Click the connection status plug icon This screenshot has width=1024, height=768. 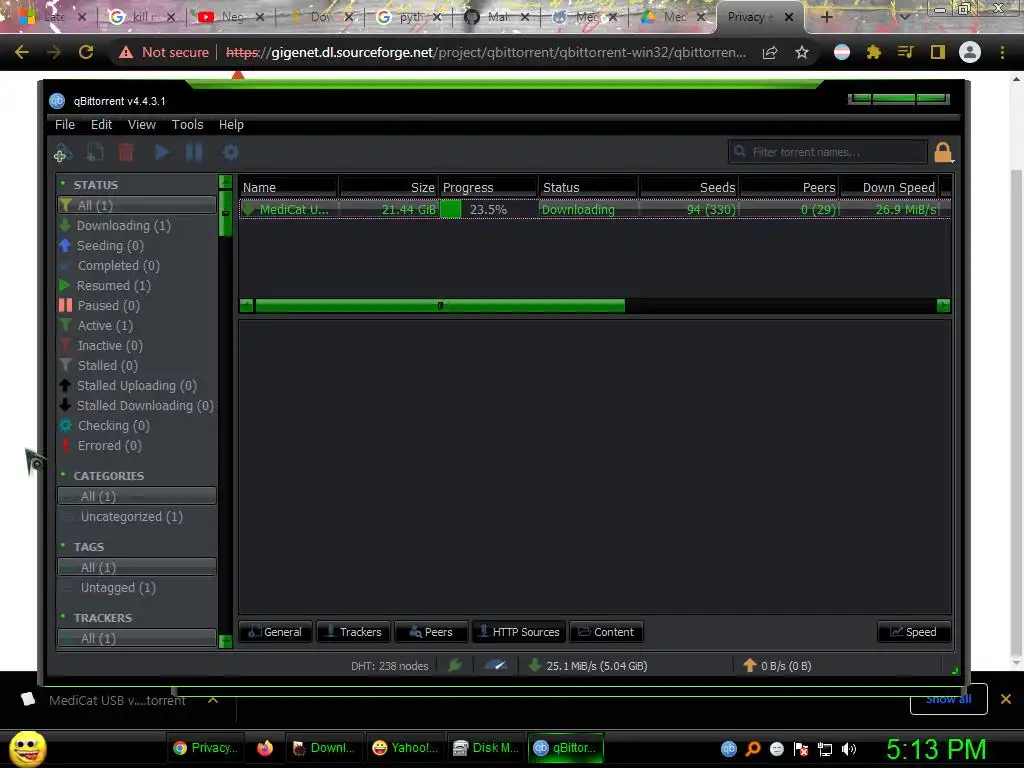point(455,665)
